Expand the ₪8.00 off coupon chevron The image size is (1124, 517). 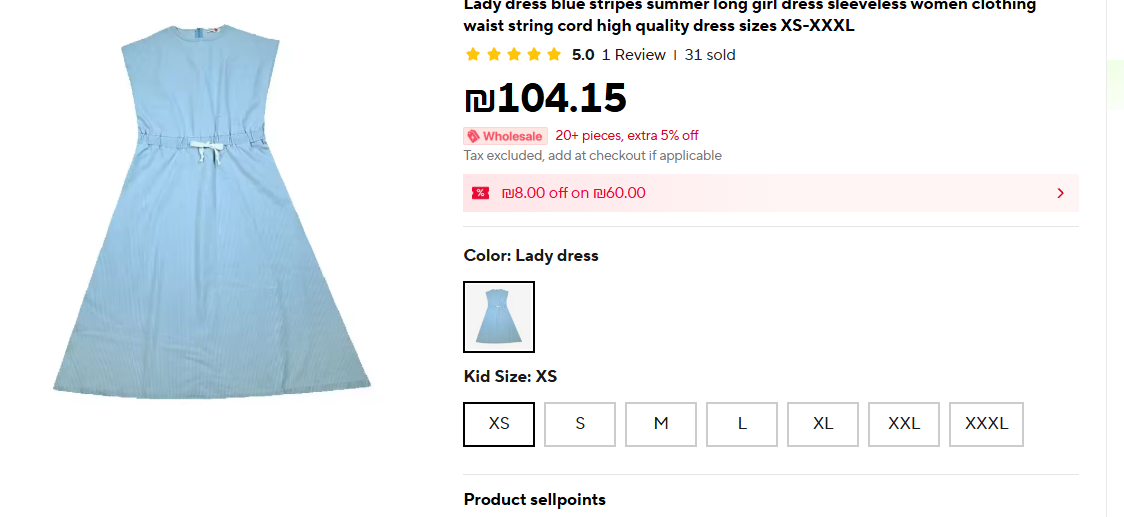click(1060, 193)
